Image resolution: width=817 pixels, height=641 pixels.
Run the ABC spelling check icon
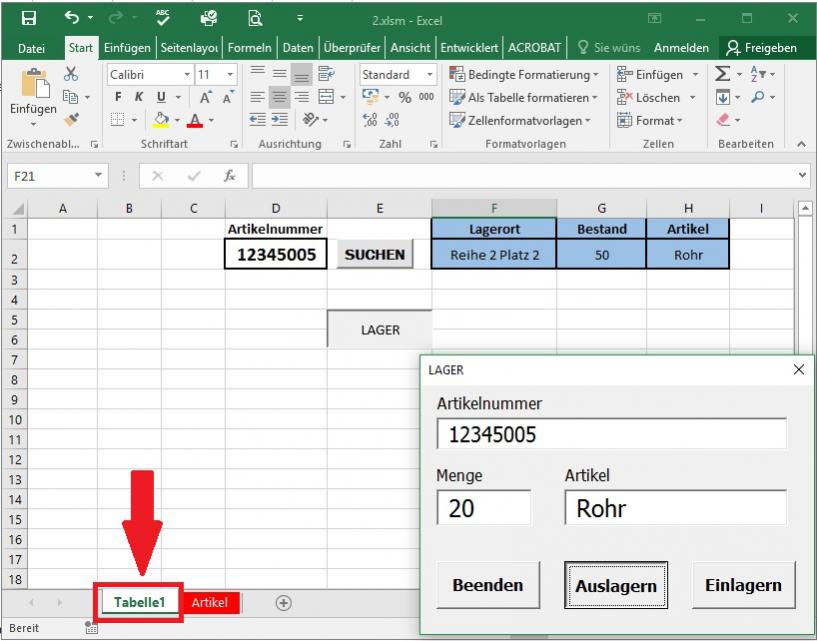[163, 18]
